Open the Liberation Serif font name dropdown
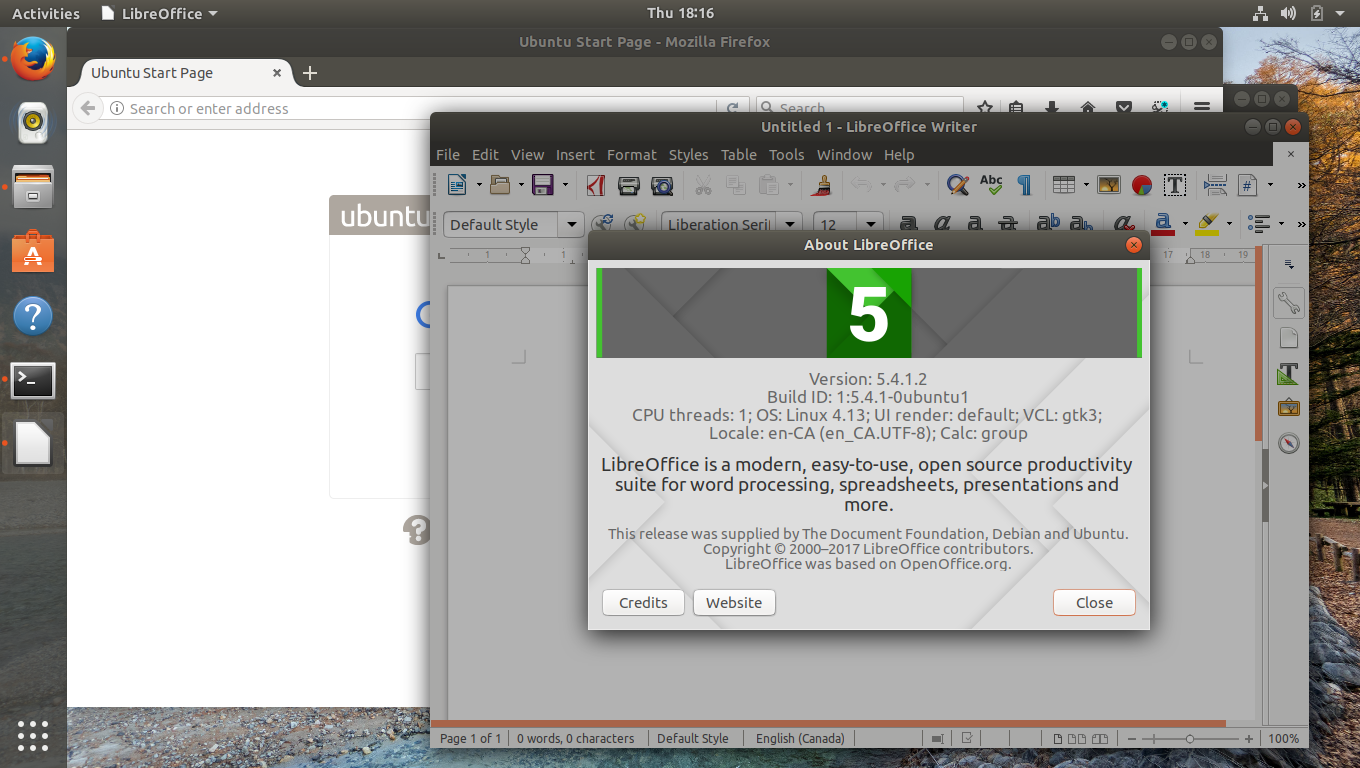Image resolution: width=1360 pixels, height=768 pixels. 791,224
